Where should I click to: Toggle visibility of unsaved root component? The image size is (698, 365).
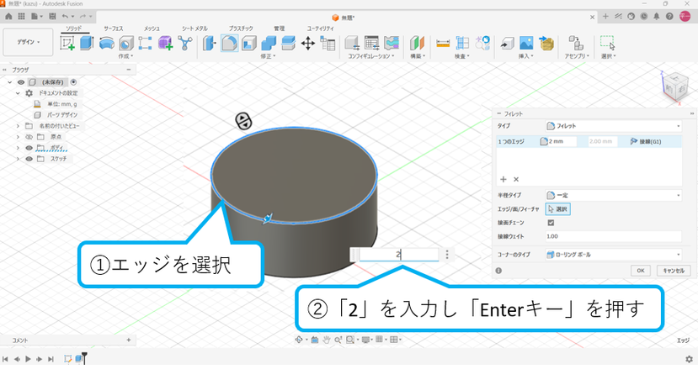click(21, 82)
